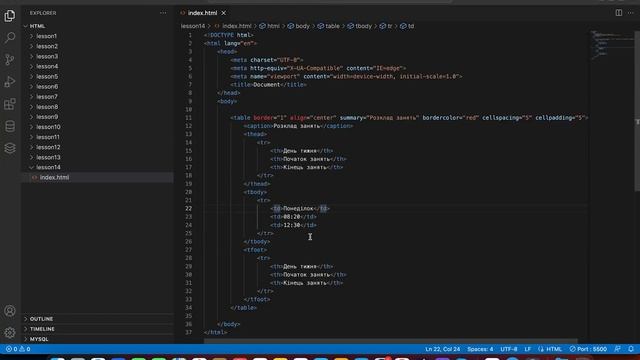Viewport: 640px width, 360px height.
Task: Click the feedback icon in status bar
Action: pyautogui.click(x=618, y=349)
